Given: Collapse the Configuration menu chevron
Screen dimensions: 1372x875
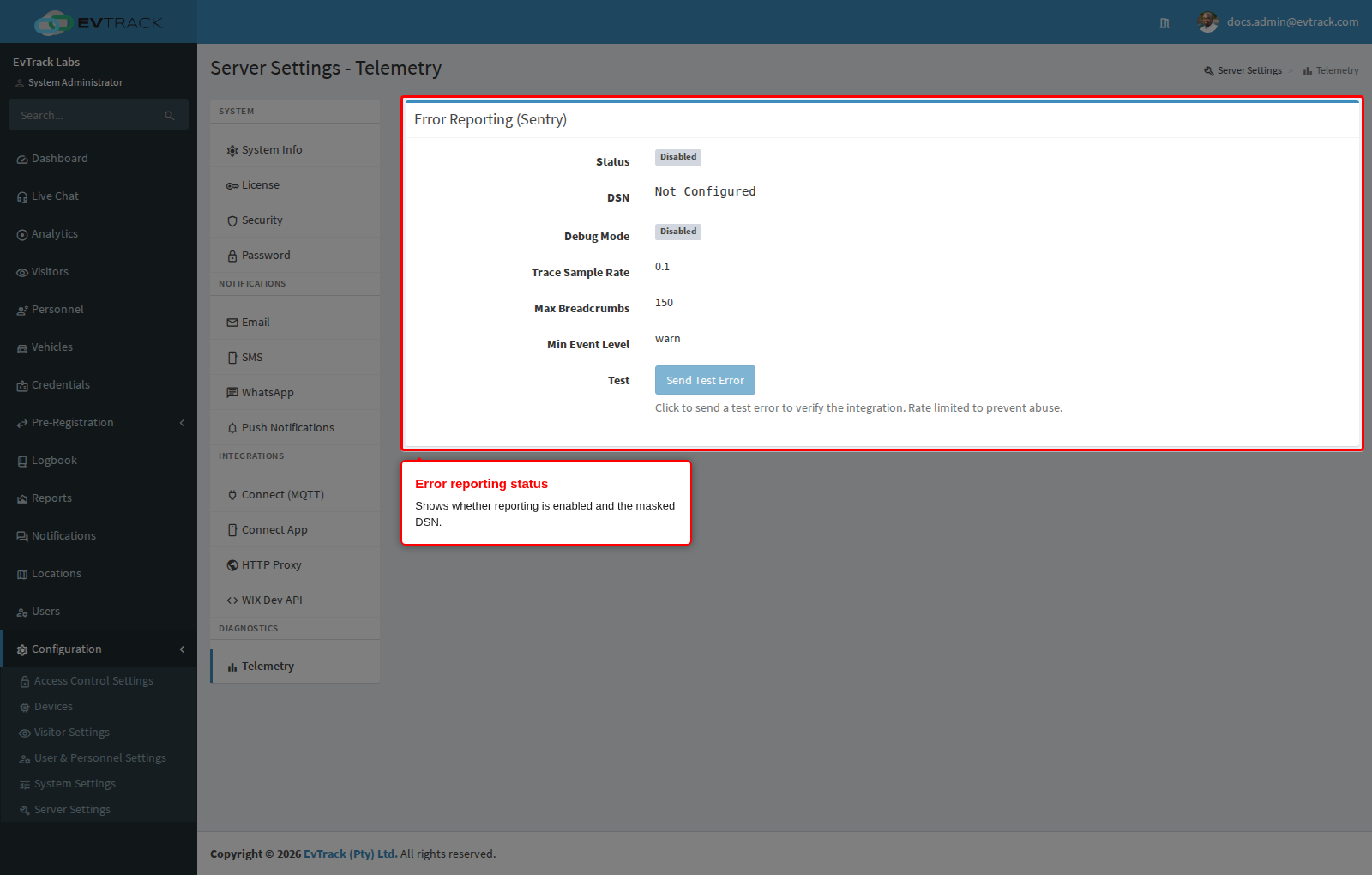Looking at the screenshot, I should (182, 649).
